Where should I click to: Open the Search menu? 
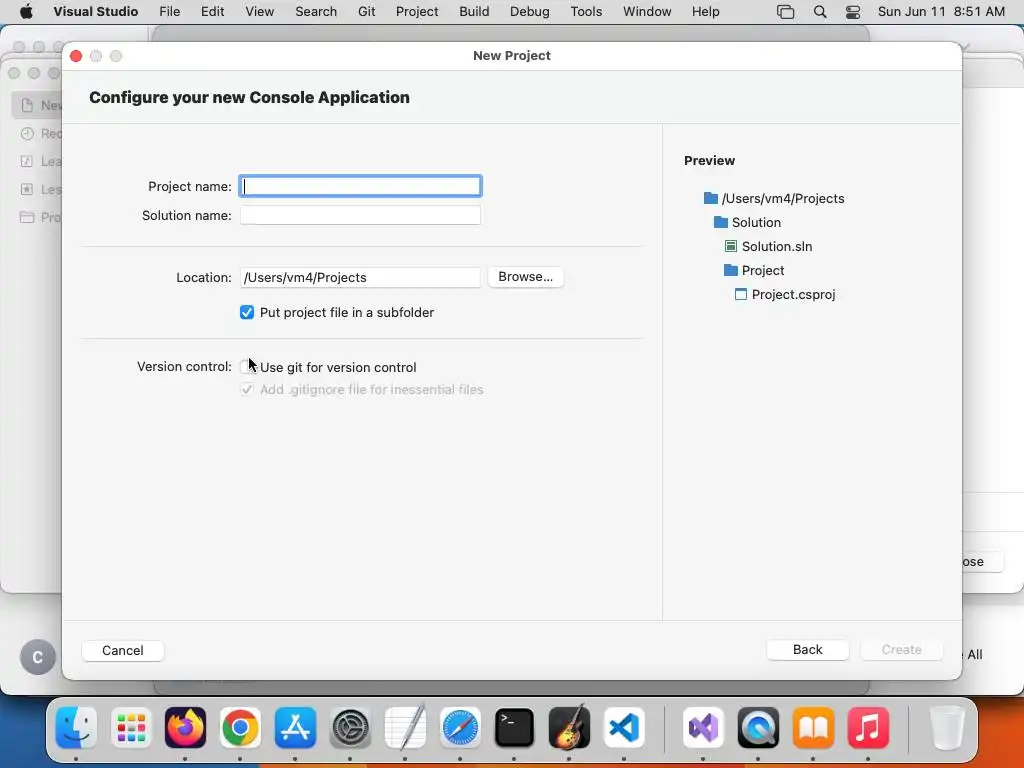[316, 12]
